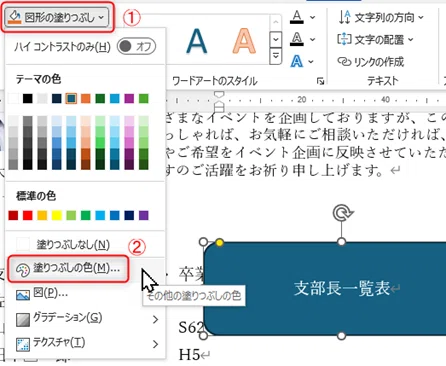Viewport: 446px width, 366px height.
Task: Click the texture pattern icon
Action: pyautogui.click(x=23, y=344)
